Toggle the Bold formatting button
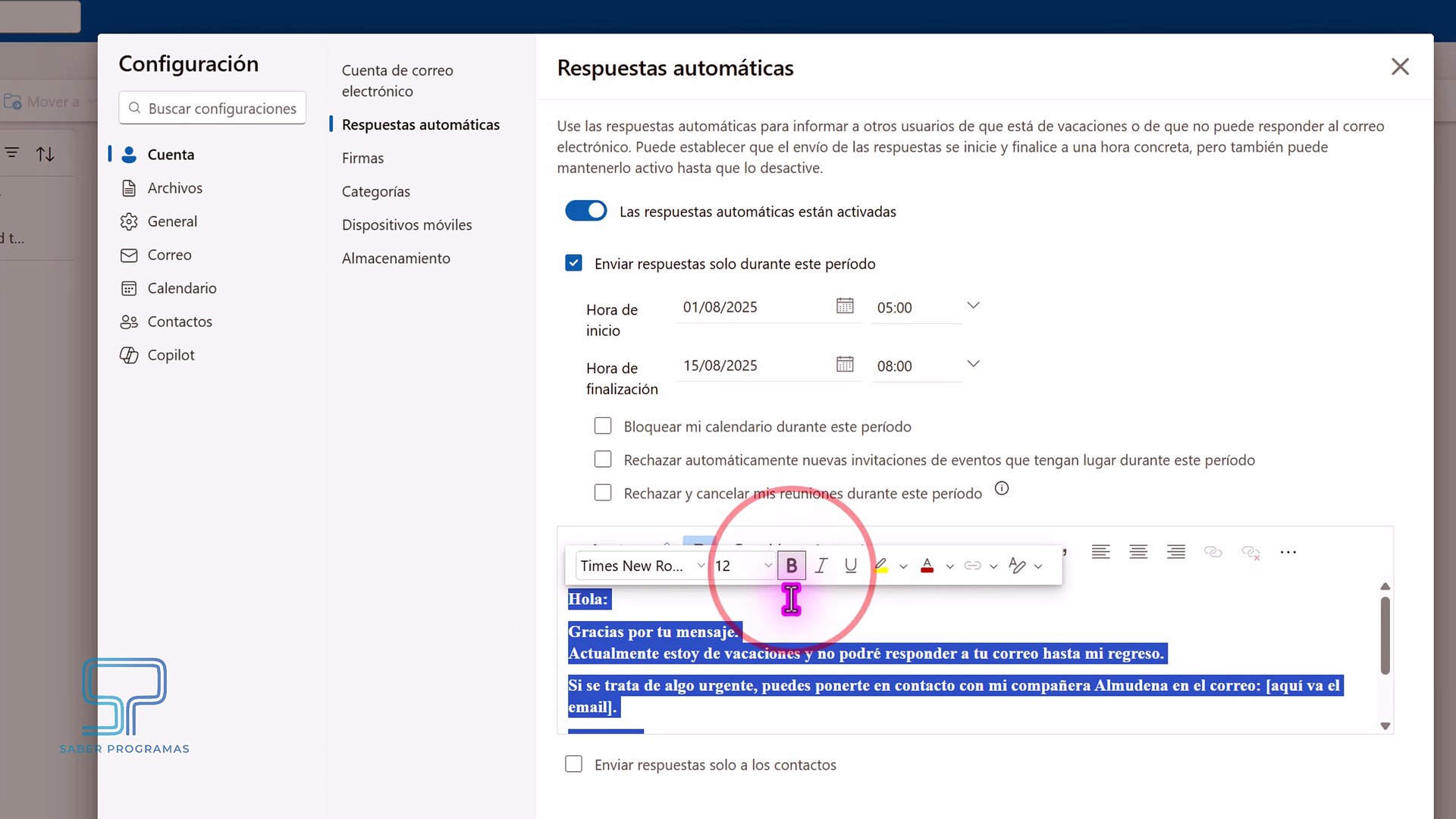This screenshot has height=819, width=1456. [791, 566]
